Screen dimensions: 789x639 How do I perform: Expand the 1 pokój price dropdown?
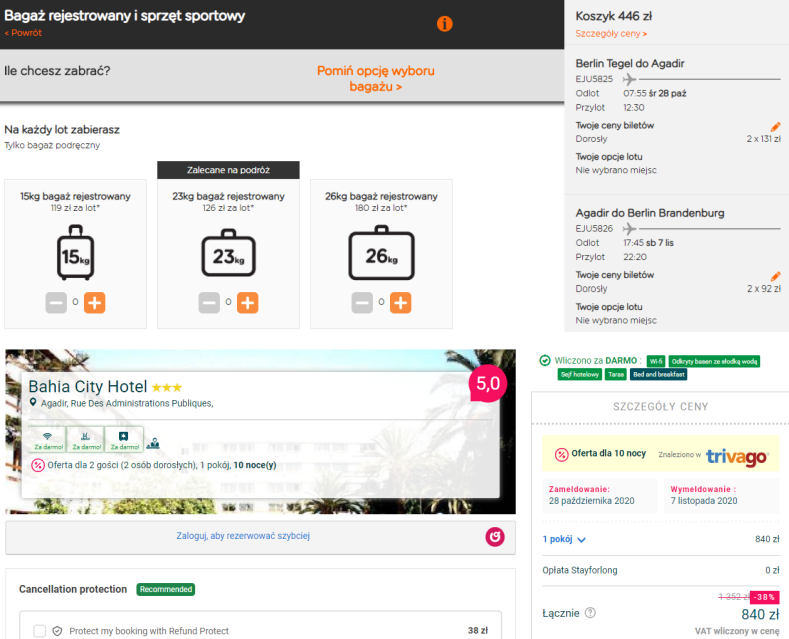(564, 539)
